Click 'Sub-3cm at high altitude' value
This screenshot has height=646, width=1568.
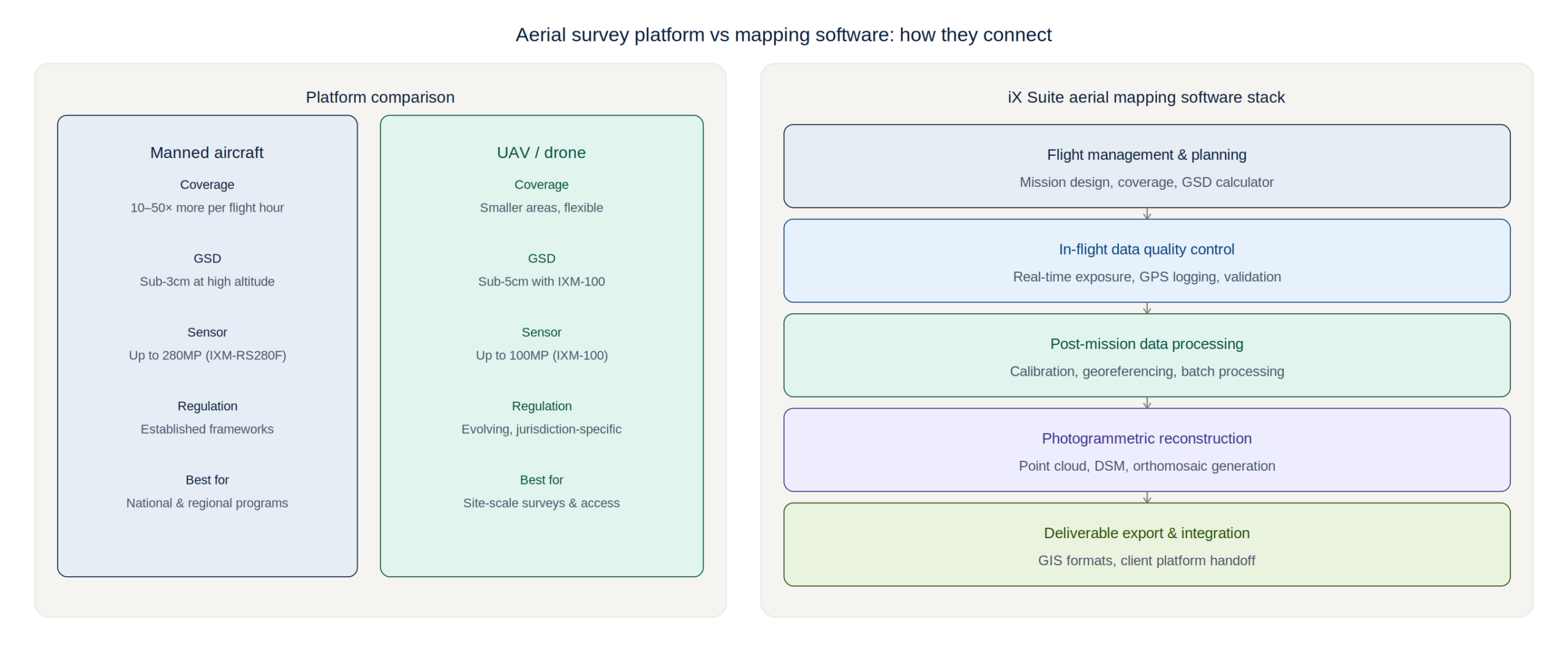click(207, 281)
